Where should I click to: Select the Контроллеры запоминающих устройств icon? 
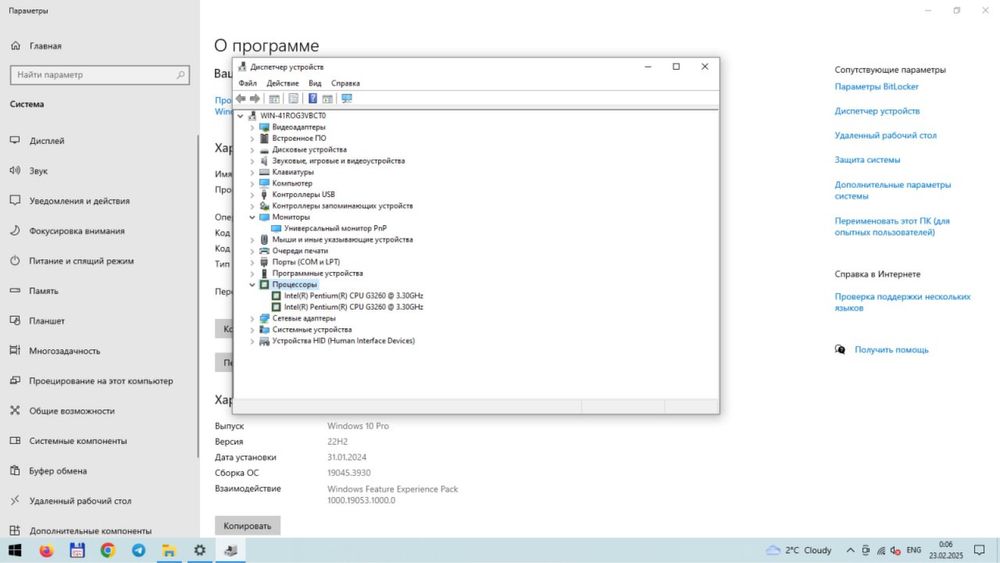(264, 206)
